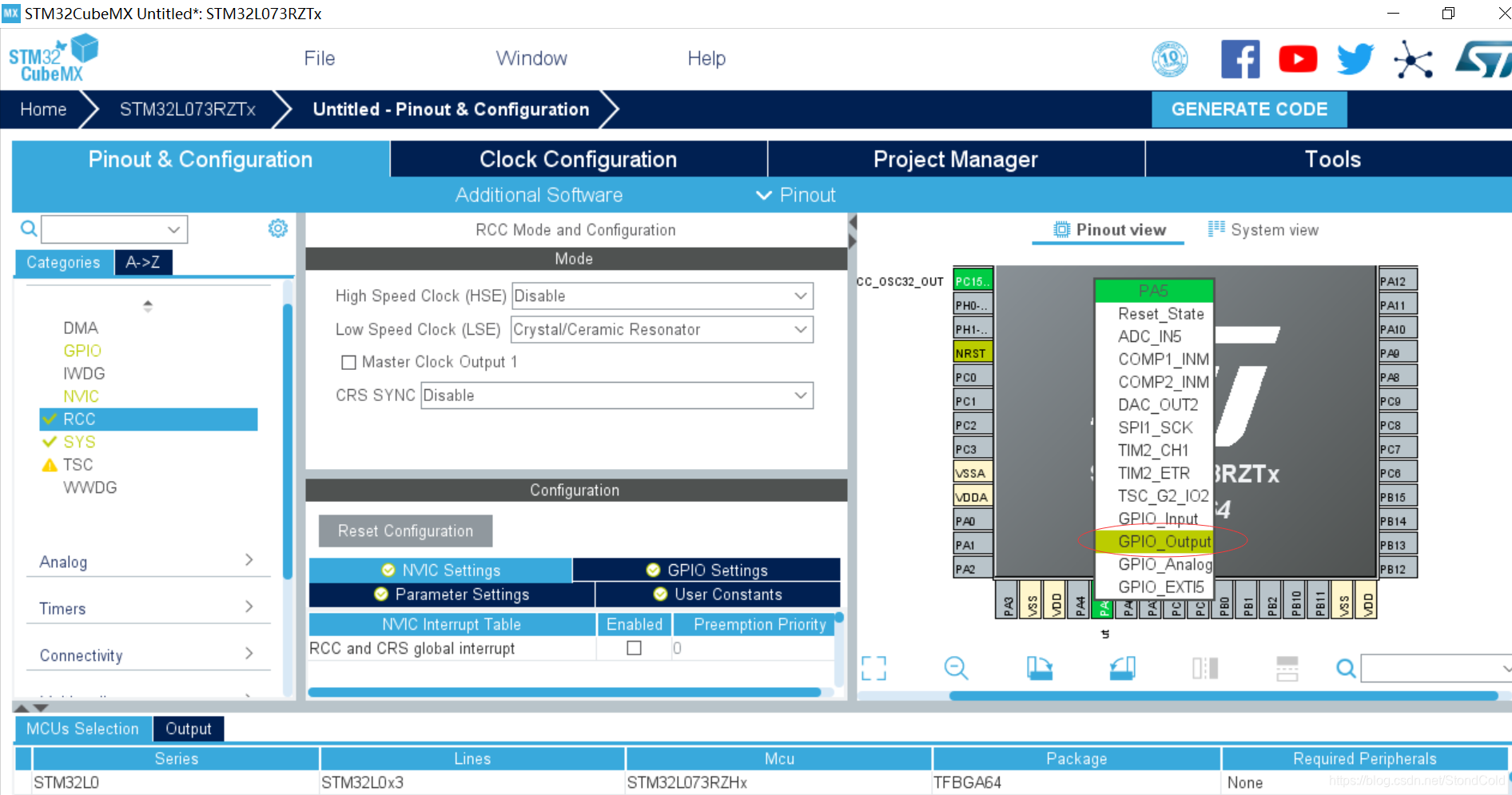Open the Parameter Settings tab
1512x795 pixels.
click(452, 594)
